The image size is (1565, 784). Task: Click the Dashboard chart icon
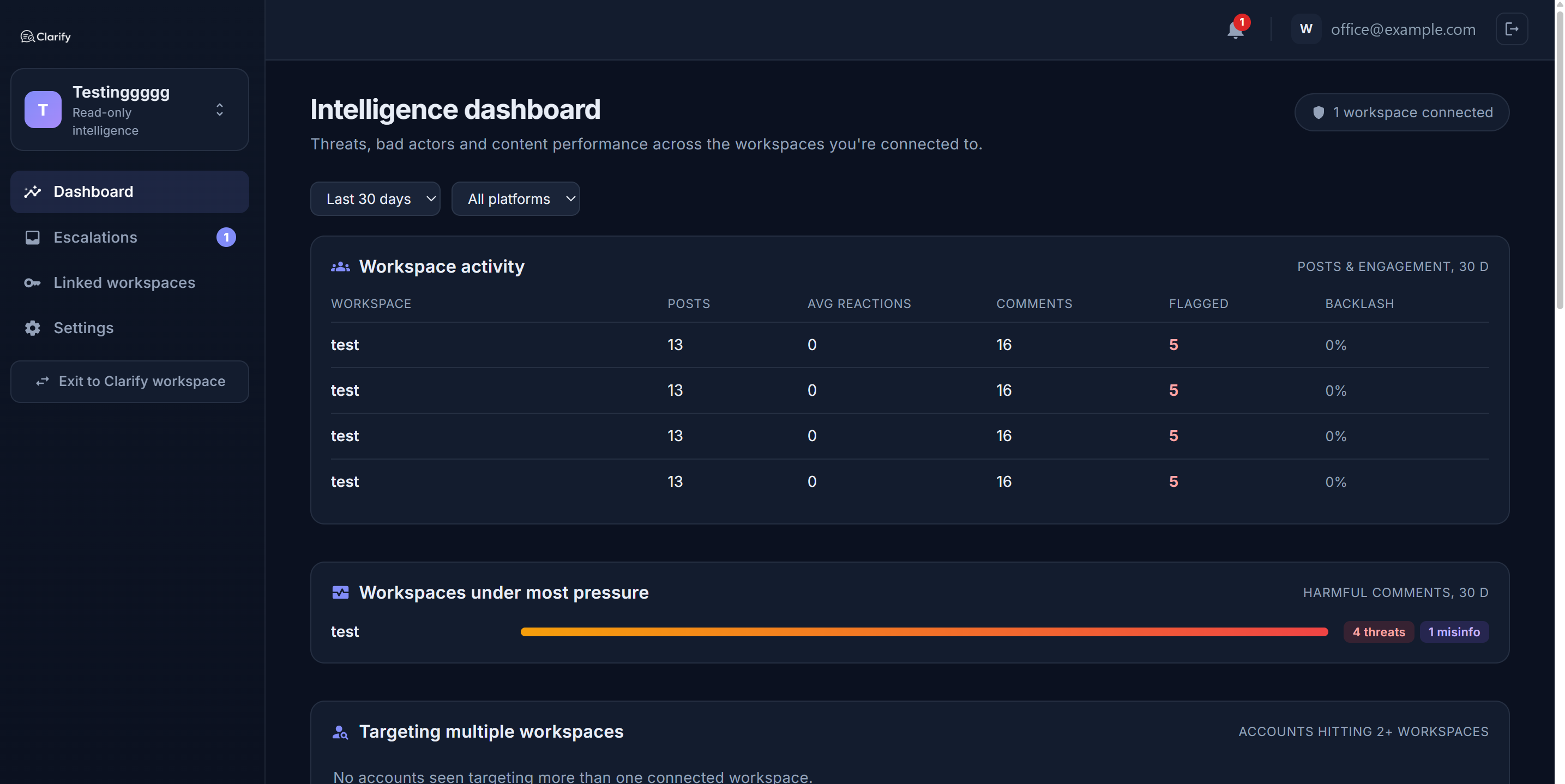(32, 192)
